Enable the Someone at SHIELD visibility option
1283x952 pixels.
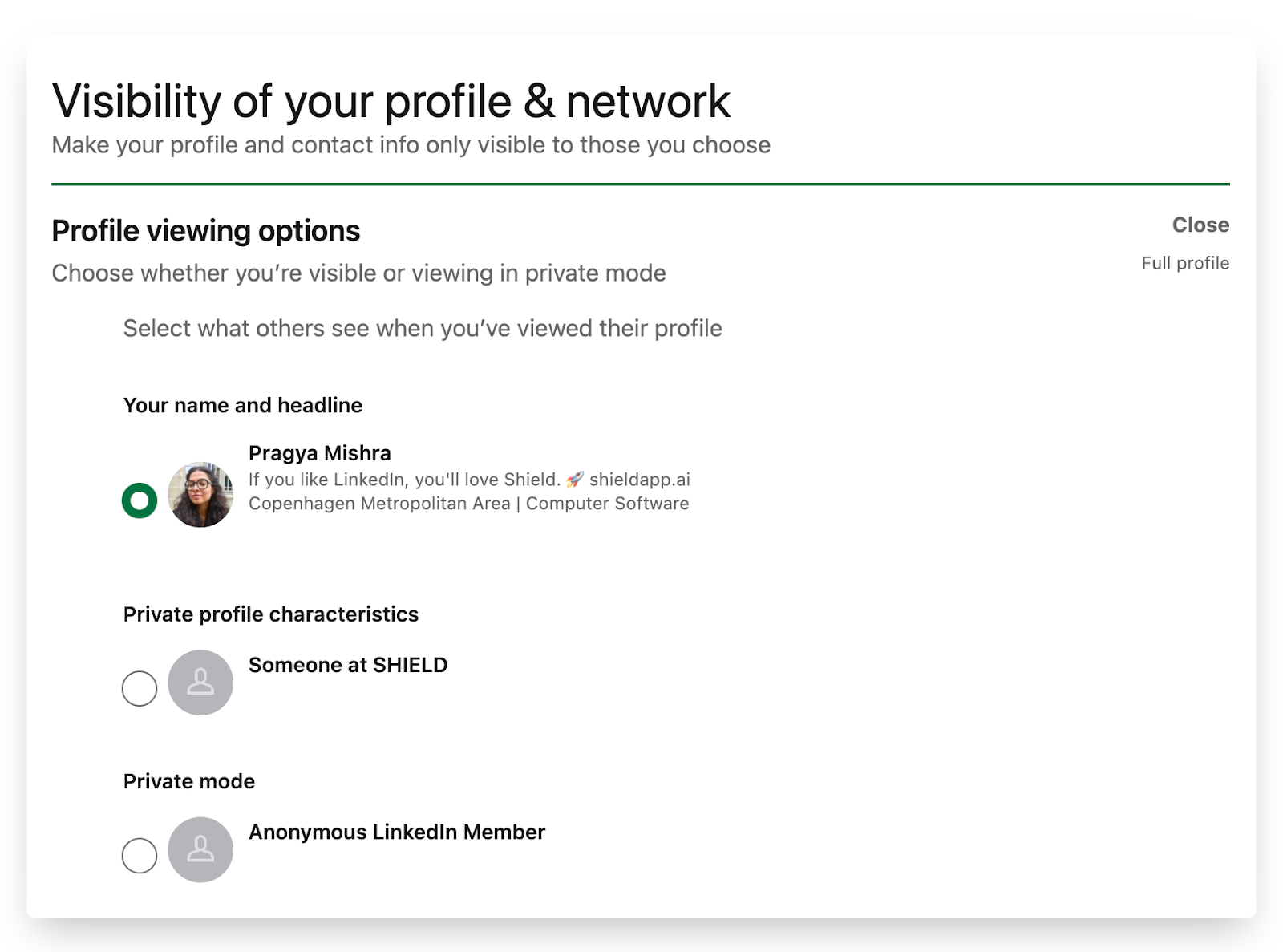[x=138, y=687]
